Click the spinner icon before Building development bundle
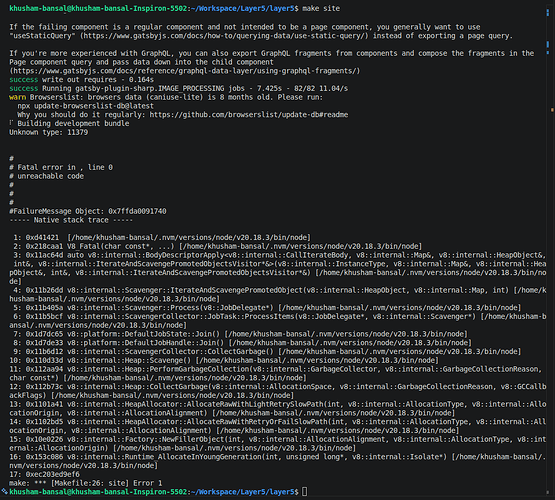 click(x=11, y=123)
